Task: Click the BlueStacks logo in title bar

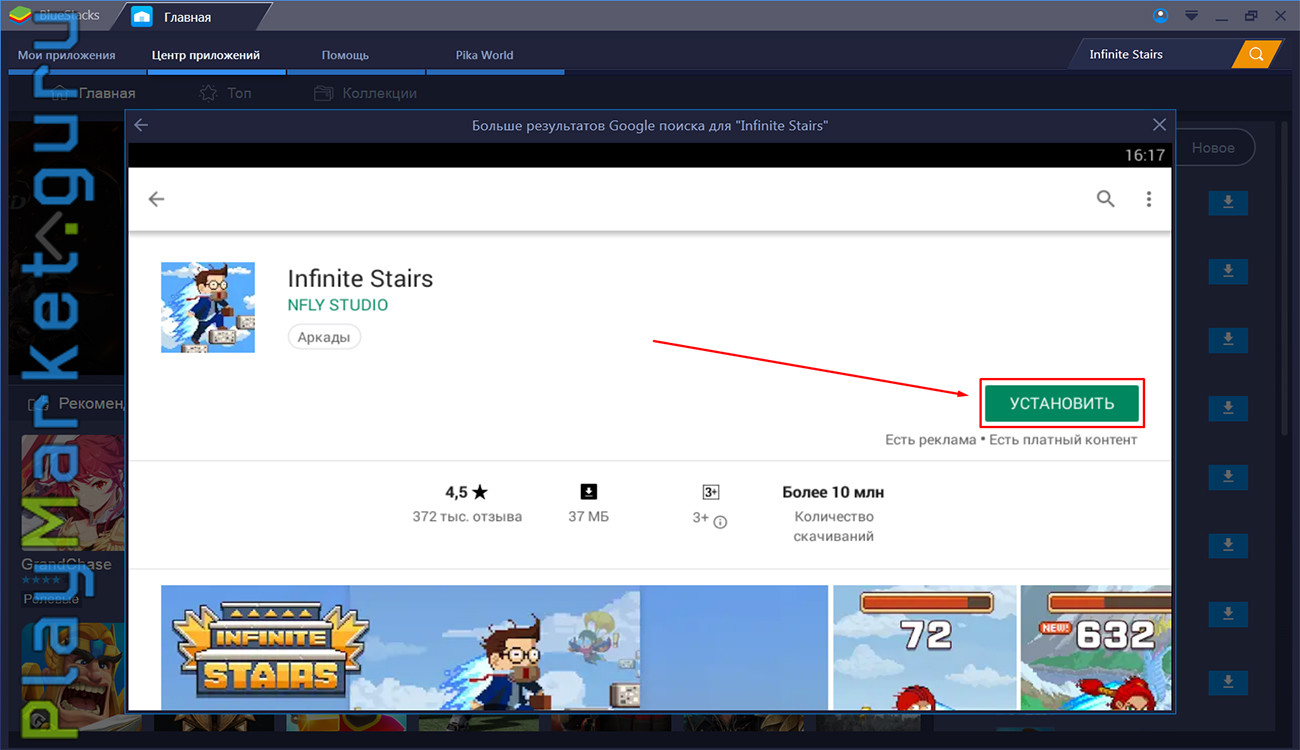Action: [20, 15]
